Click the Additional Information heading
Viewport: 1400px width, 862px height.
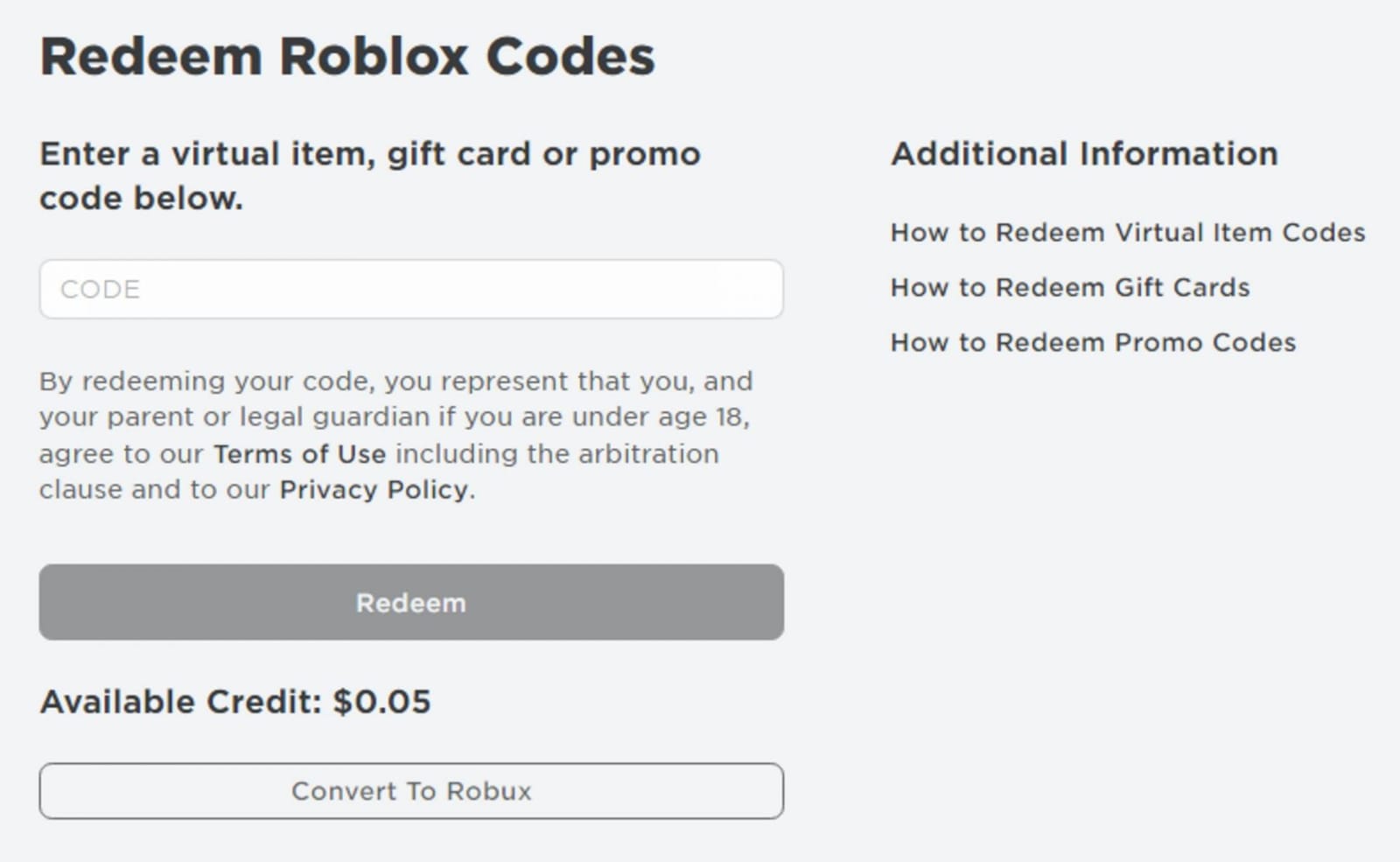pyautogui.click(x=1084, y=153)
